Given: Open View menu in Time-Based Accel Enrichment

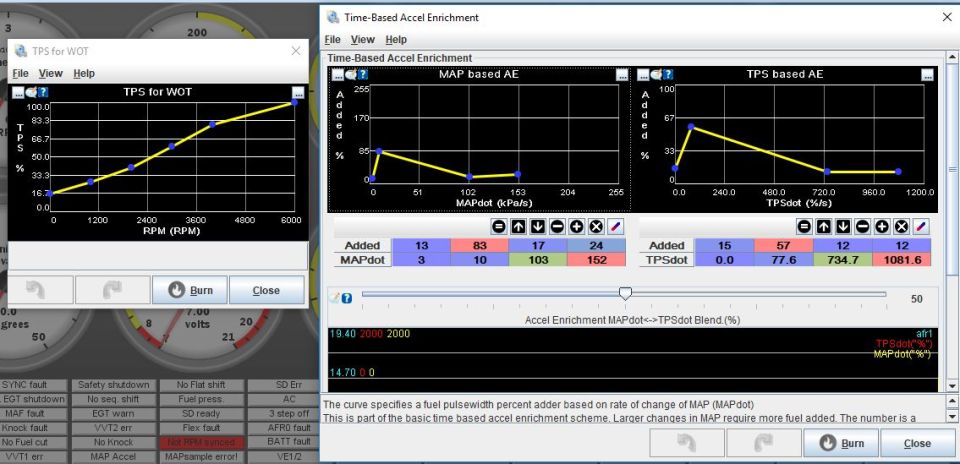Looking at the screenshot, I should pos(362,39).
